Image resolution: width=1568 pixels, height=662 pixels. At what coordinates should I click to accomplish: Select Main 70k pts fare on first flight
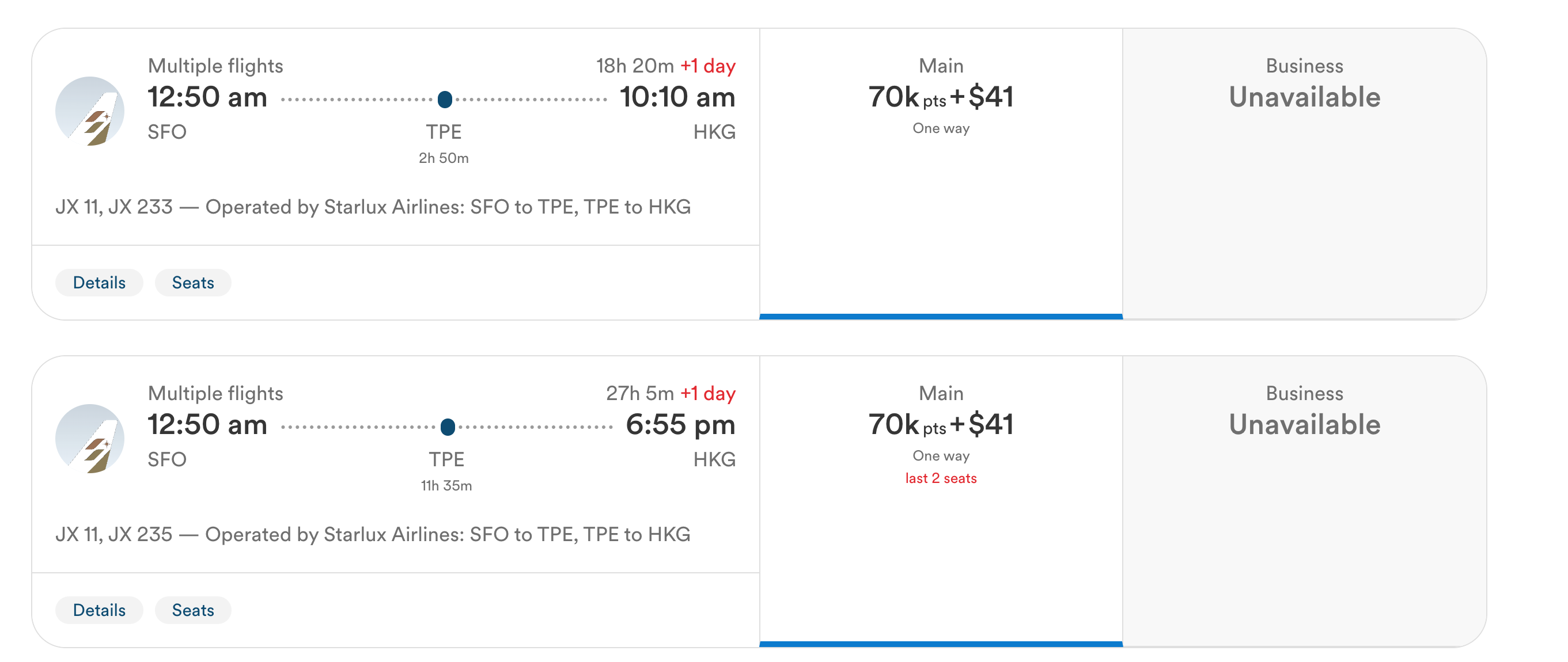click(x=941, y=173)
